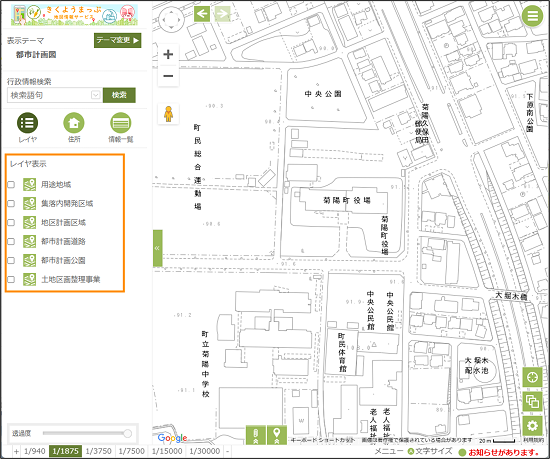
Task: Select the Street View pegman icon
Action: tap(168, 114)
